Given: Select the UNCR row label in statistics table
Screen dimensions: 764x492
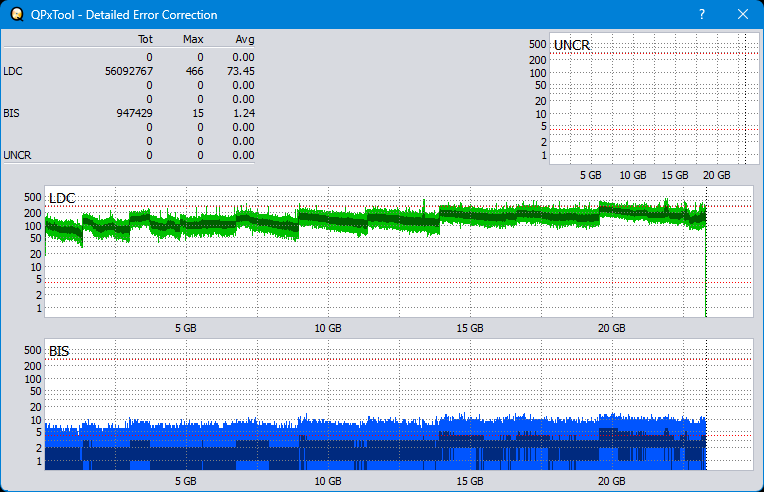Looking at the screenshot, I should [x=17, y=155].
